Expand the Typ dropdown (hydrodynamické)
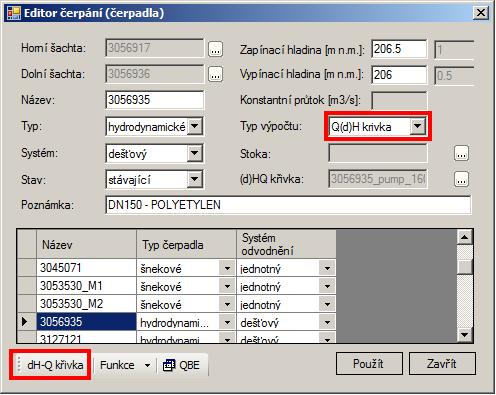The height and width of the screenshot is (395, 496). [195, 126]
